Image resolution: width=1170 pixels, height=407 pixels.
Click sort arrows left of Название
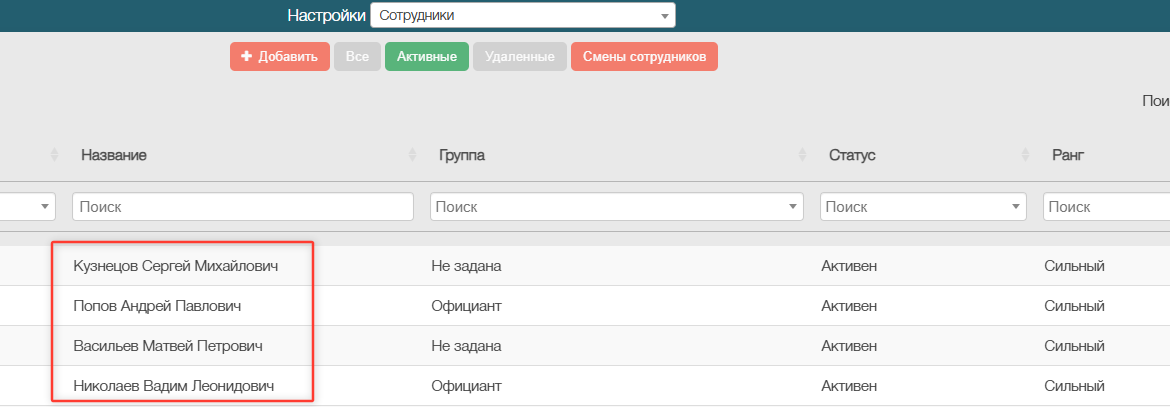(54, 155)
